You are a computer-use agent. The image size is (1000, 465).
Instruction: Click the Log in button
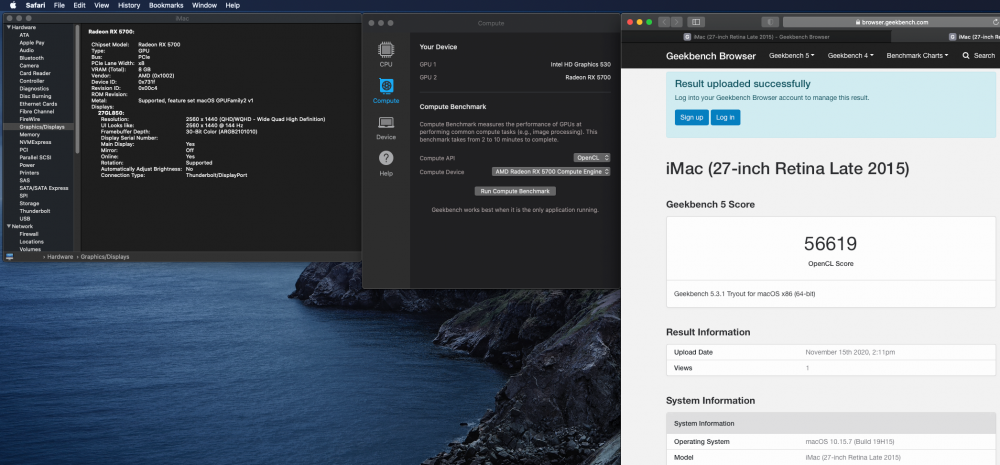725,117
